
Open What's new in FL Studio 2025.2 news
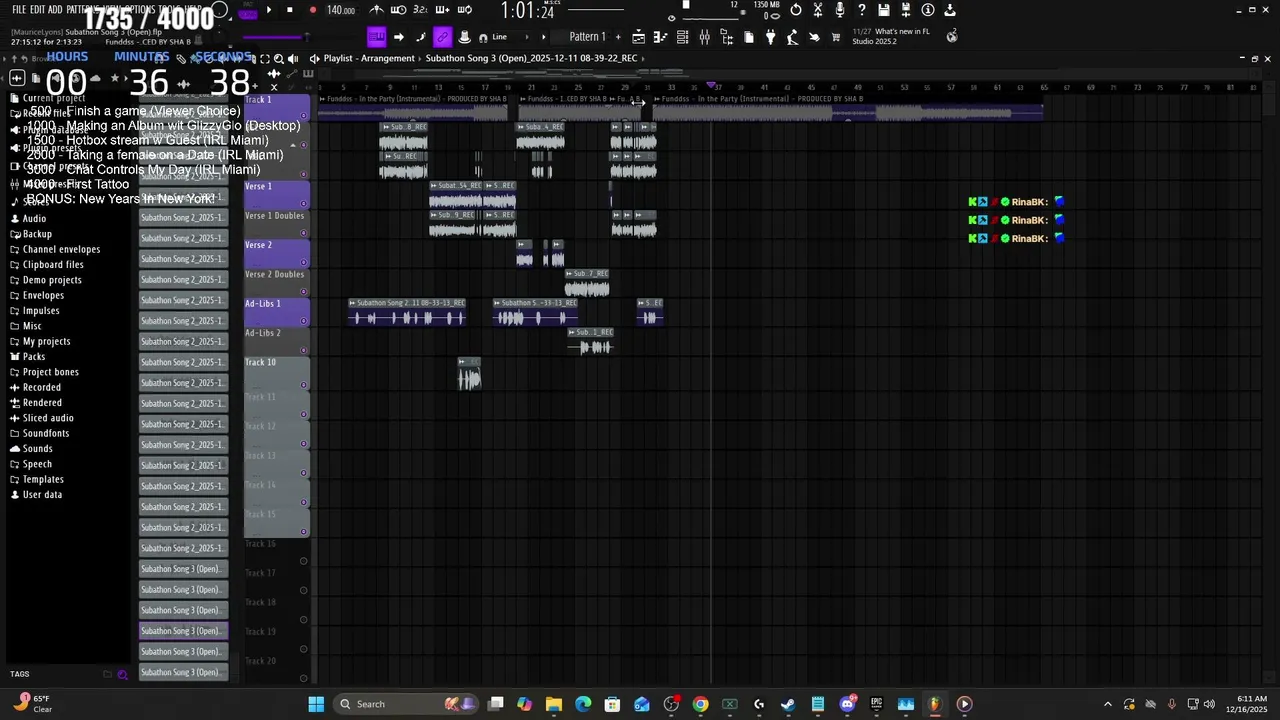pos(890,36)
